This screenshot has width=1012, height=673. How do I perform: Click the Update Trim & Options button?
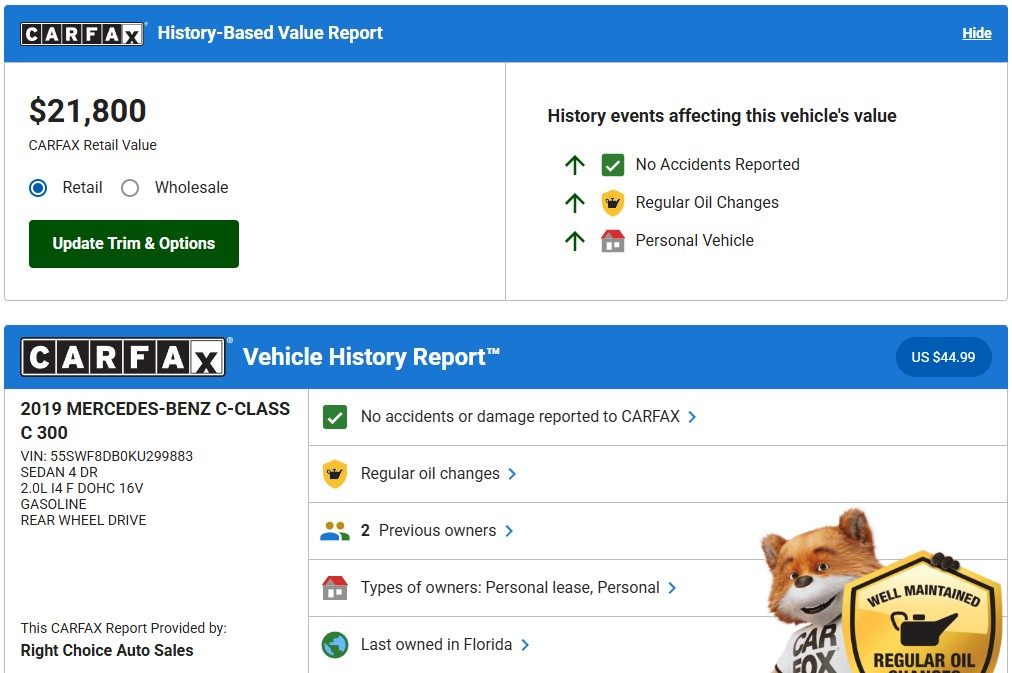coord(134,244)
